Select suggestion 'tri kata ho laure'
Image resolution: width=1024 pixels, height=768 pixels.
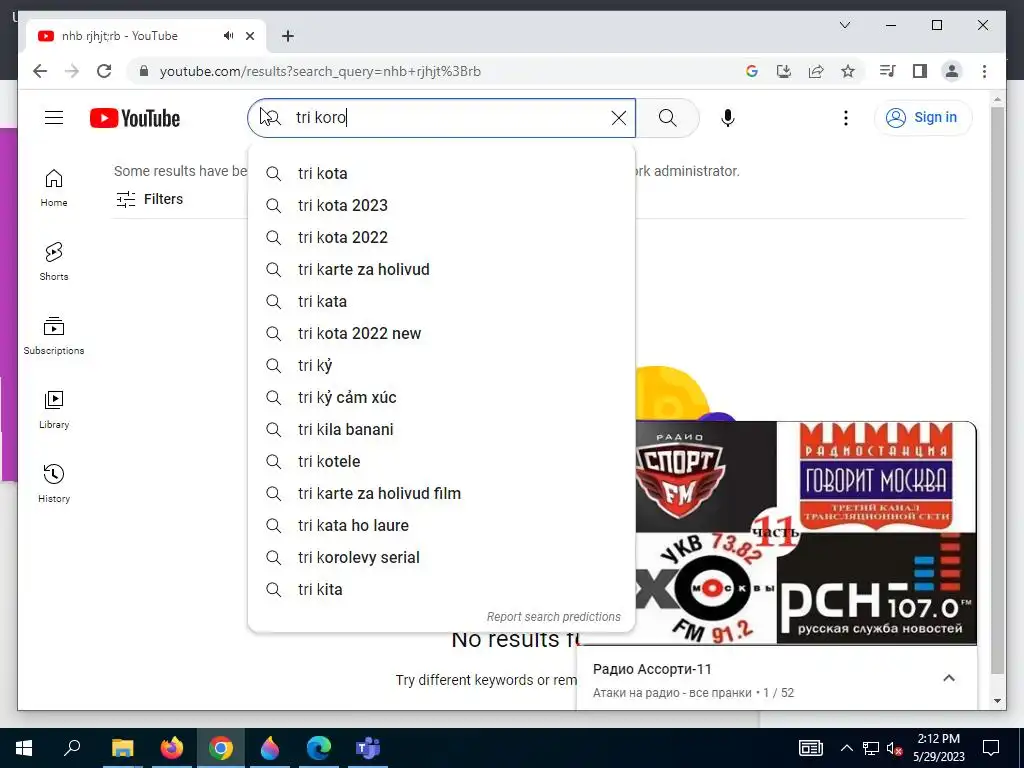click(x=441, y=526)
